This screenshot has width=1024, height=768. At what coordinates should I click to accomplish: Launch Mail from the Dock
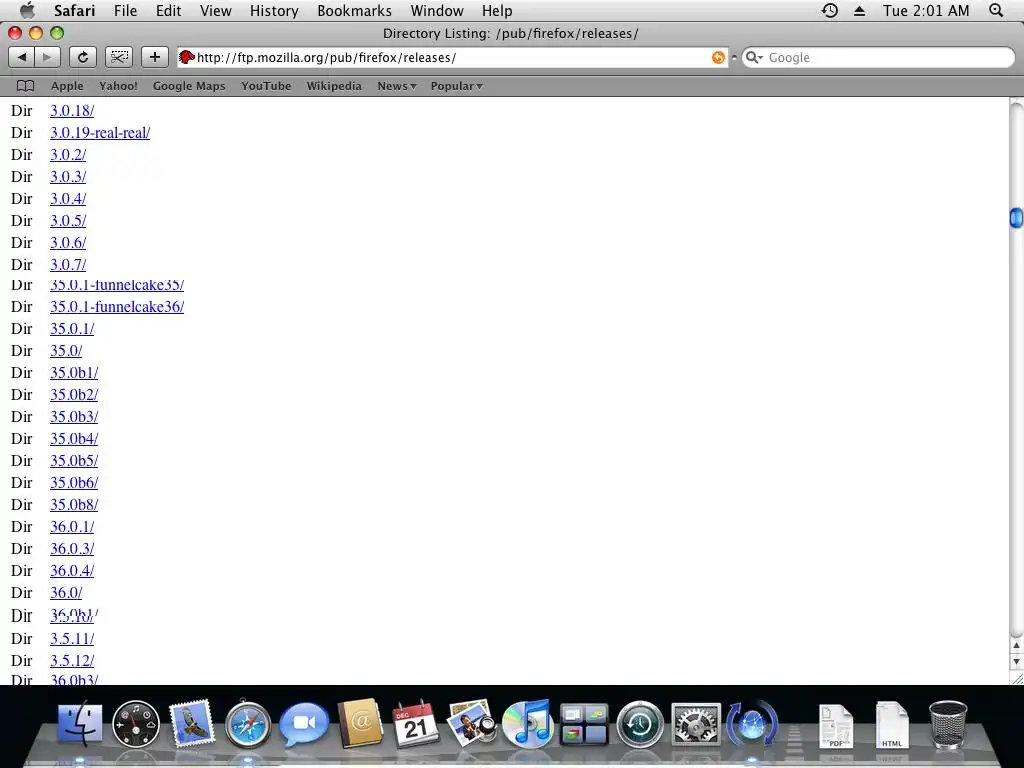click(192, 724)
